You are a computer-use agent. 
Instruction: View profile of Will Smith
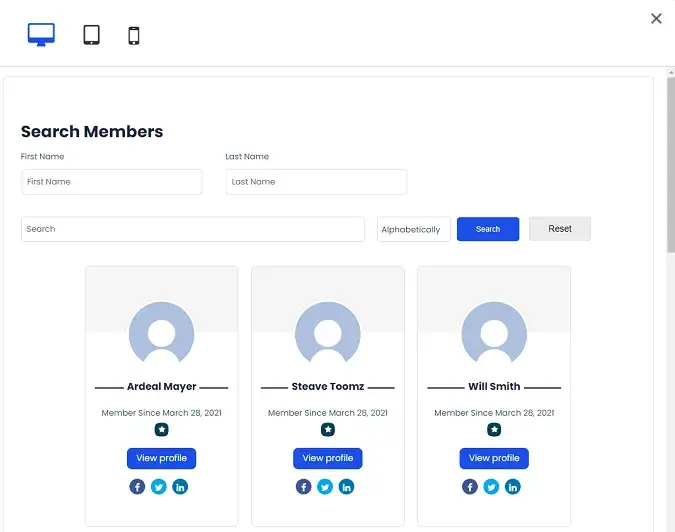[x=493, y=458]
